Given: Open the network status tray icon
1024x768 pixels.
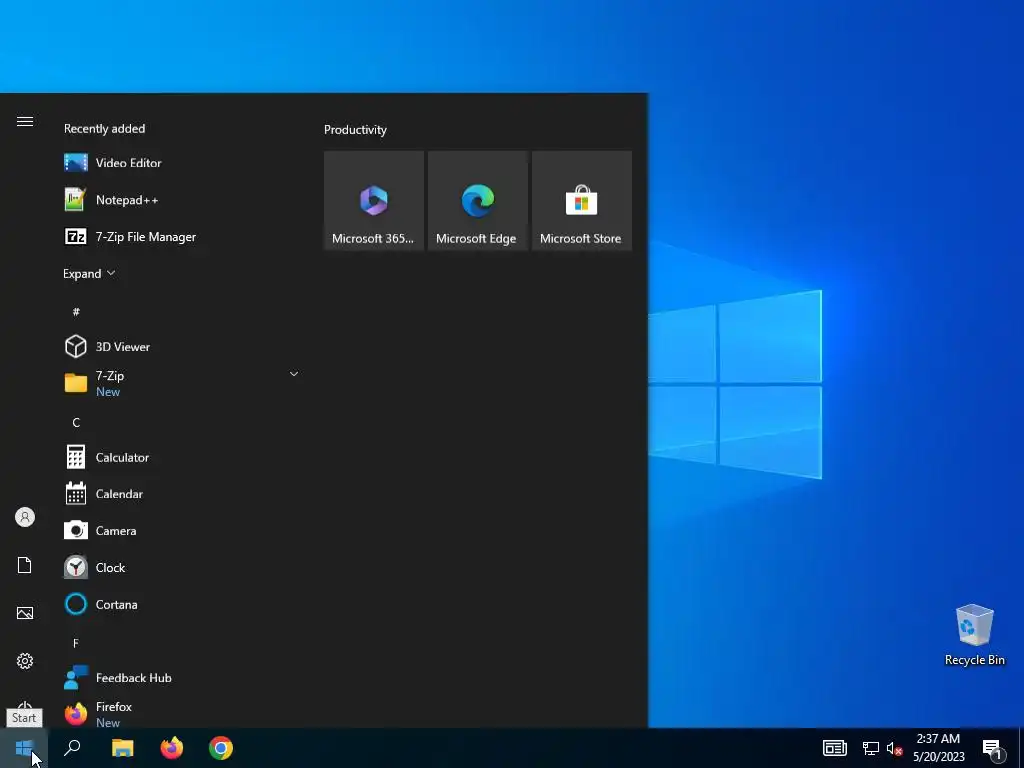Looking at the screenshot, I should click(x=871, y=748).
